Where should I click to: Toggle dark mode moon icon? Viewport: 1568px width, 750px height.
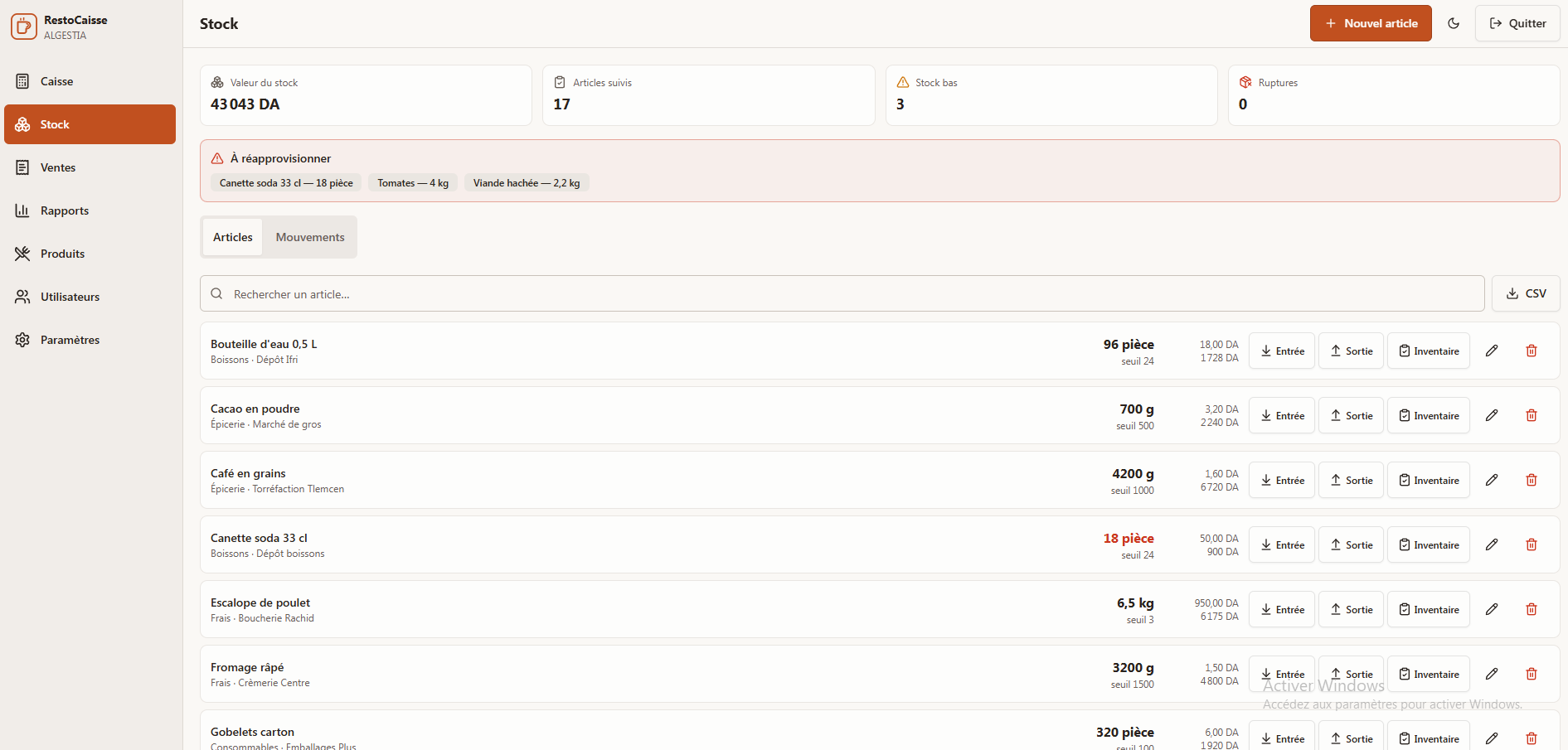tap(1454, 23)
